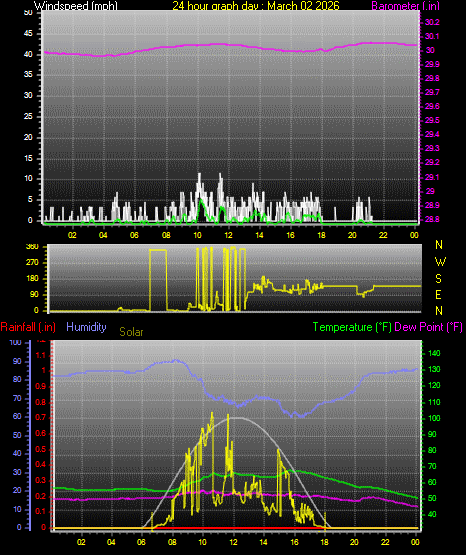Click the 45 mph windspeed scale value
Image resolution: width=466 pixels, height=555 pixels.
tap(28, 34)
